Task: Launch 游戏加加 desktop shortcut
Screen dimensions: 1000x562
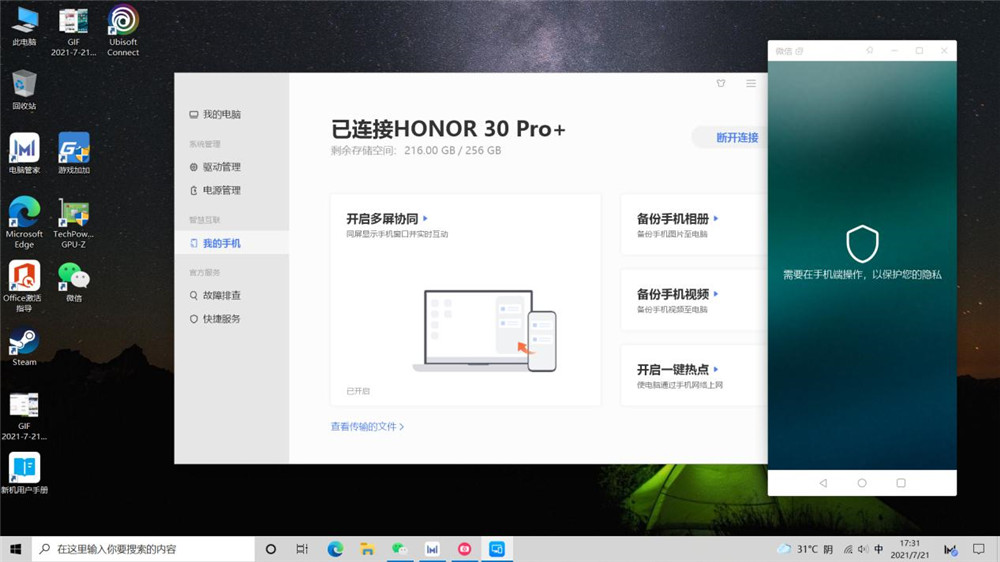Action: 74,153
